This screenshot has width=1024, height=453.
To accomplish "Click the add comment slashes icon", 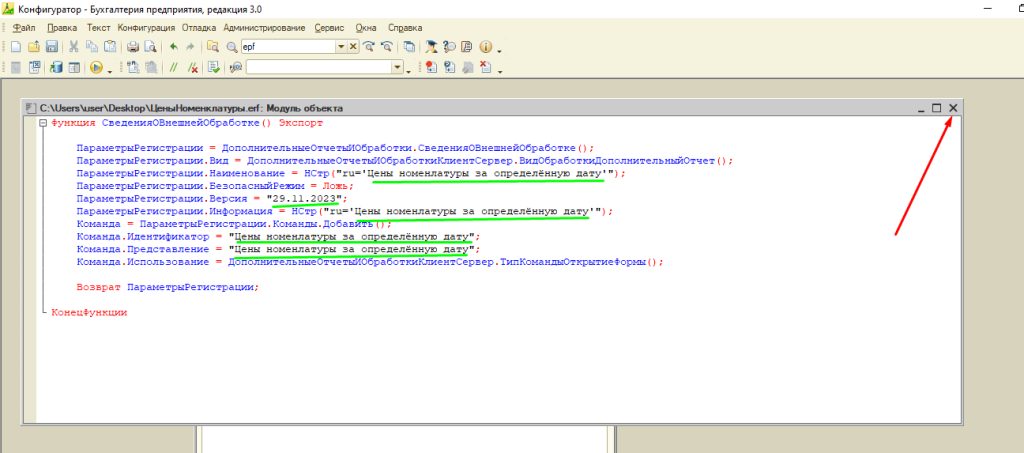I will coord(173,68).
